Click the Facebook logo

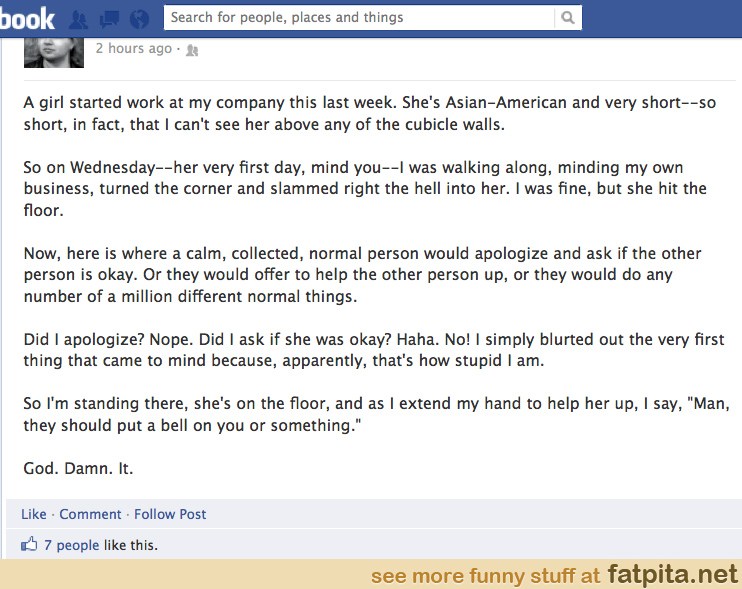pos(27,17)
